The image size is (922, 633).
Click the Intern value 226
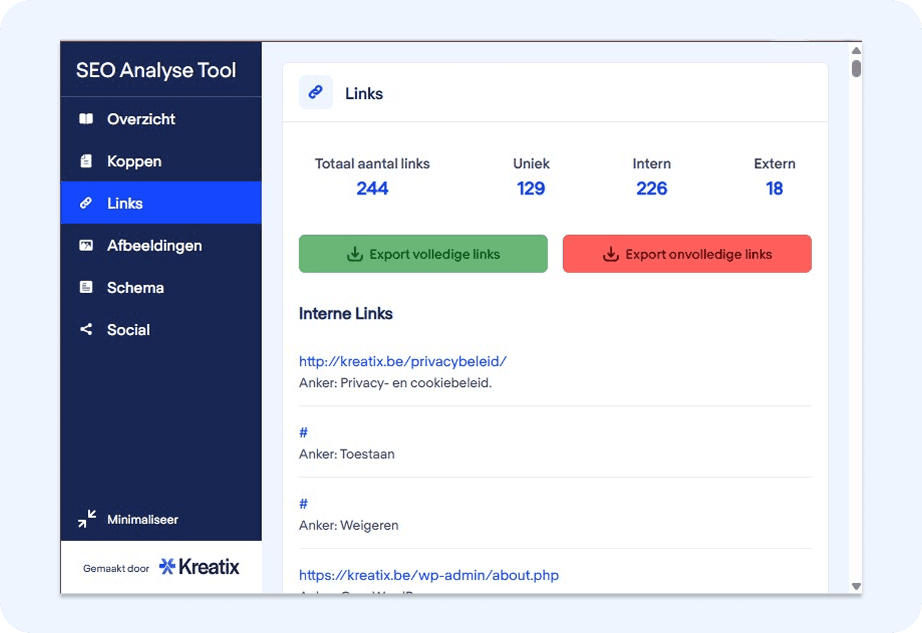pyautogui.click(x=652, y=188)
